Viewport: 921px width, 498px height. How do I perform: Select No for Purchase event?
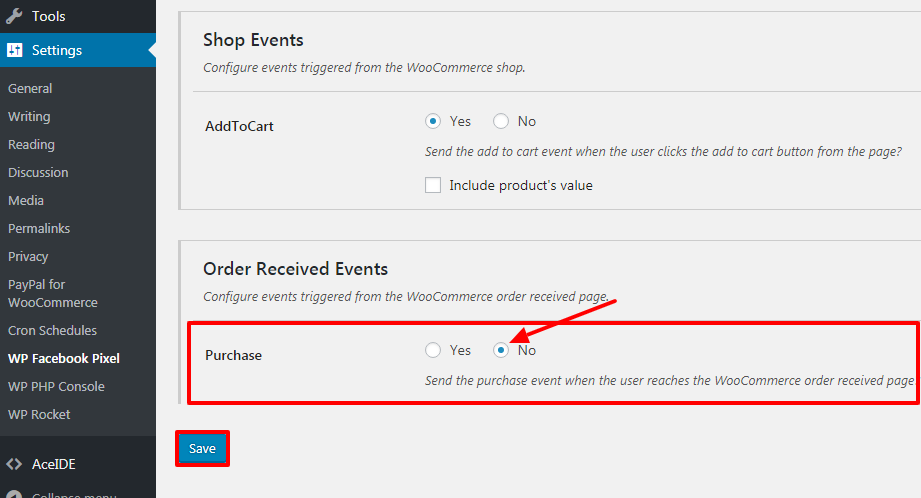(501, 350)
